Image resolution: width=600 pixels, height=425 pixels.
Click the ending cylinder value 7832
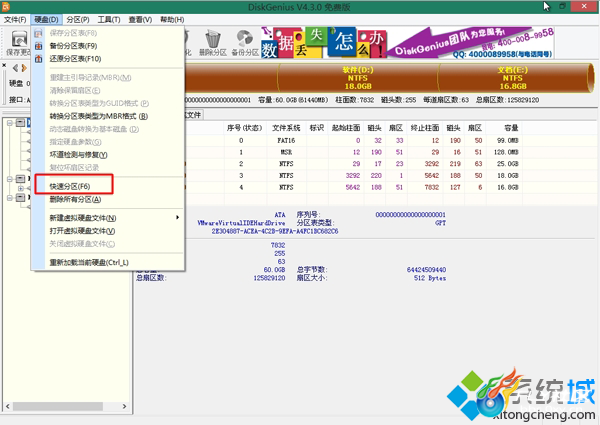click(431, 187)
